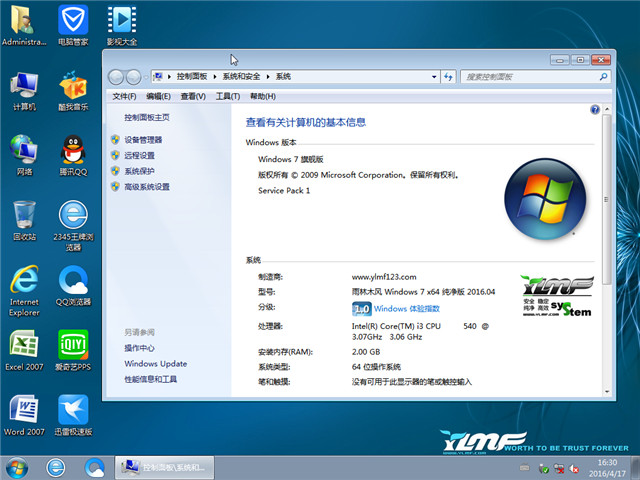Launch Internet Explorer from the taskbar

pyautogui.click(x=56, y=468)
